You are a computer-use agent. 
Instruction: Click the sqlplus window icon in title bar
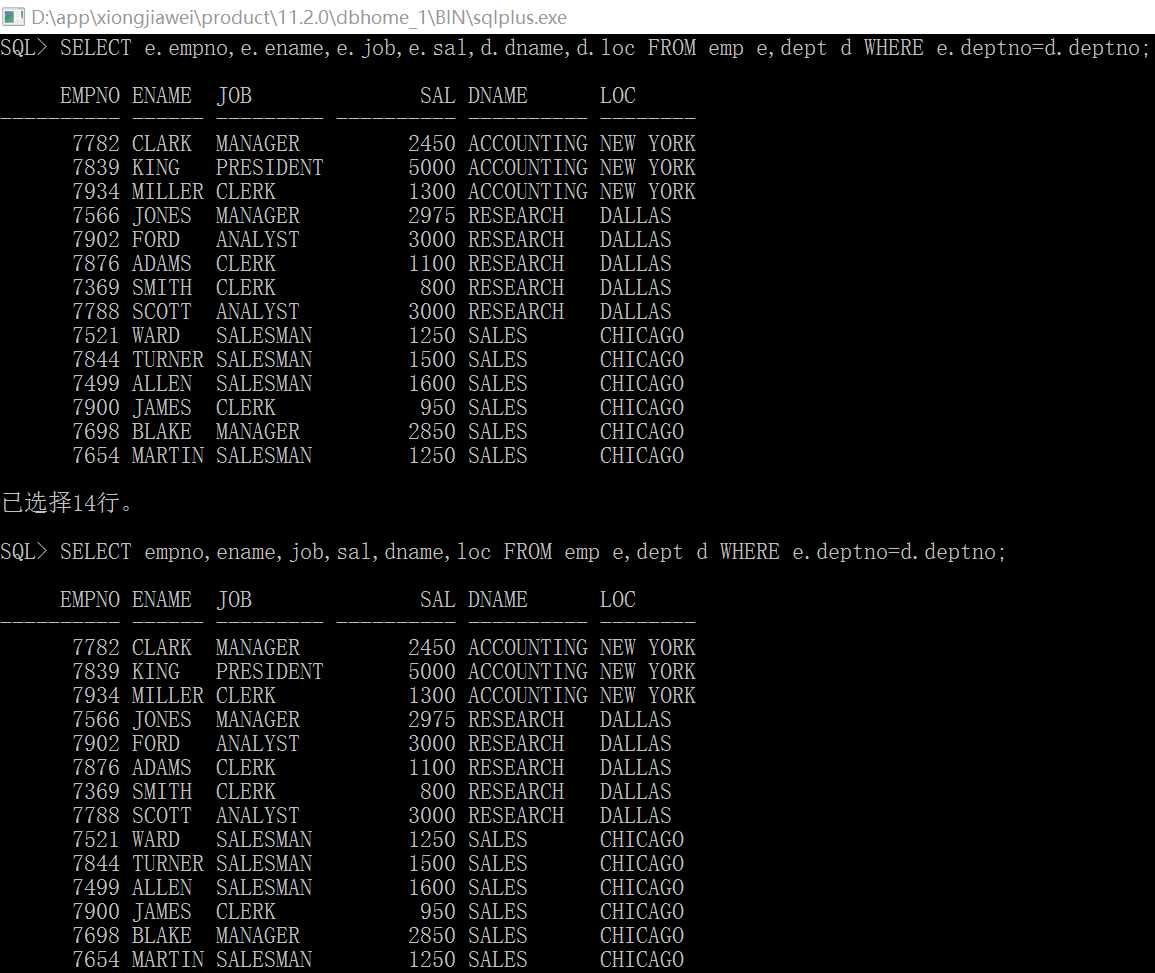13,16
